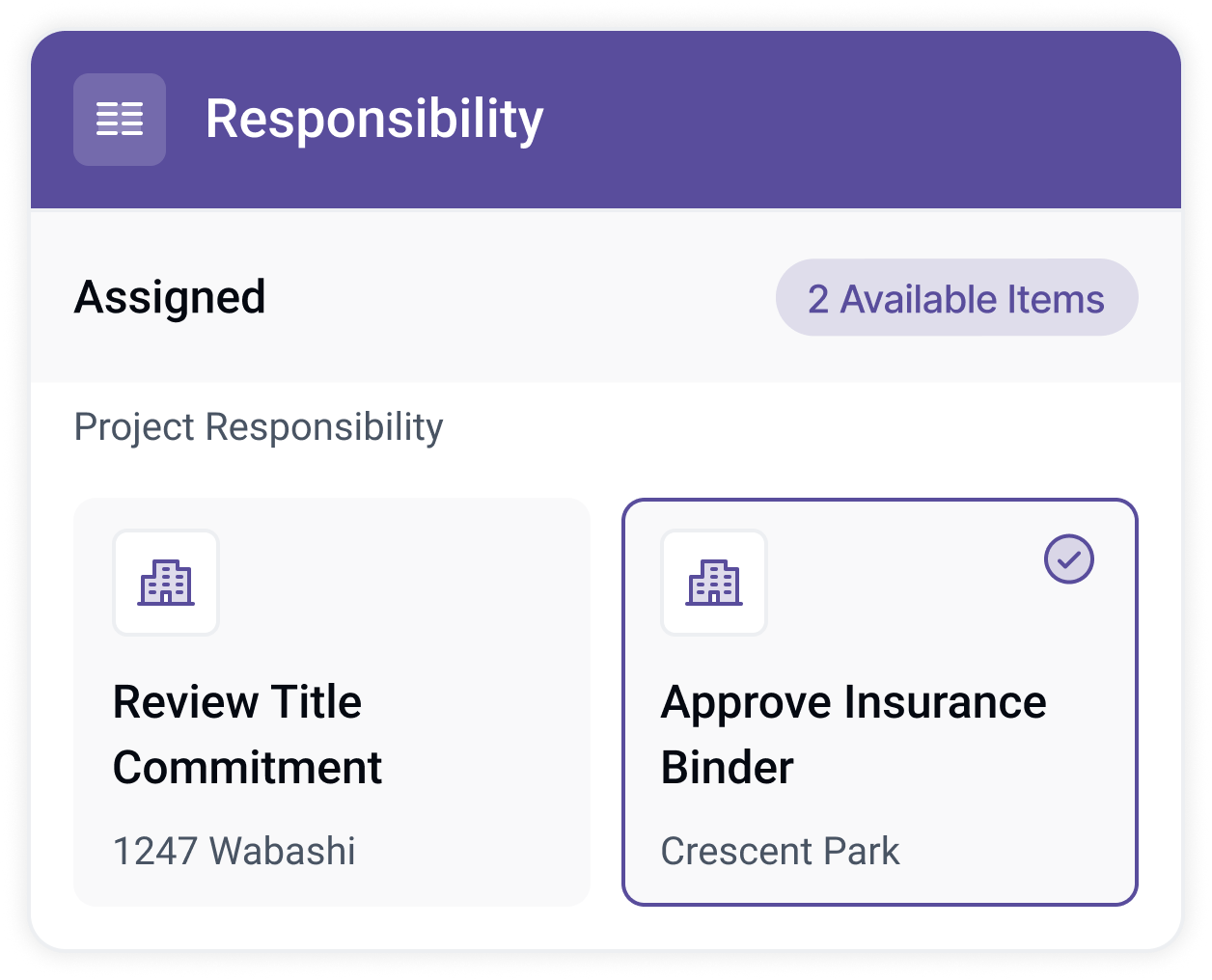Click the list icon beside Responsibility
1212x980 pixels.
[120, 120]
